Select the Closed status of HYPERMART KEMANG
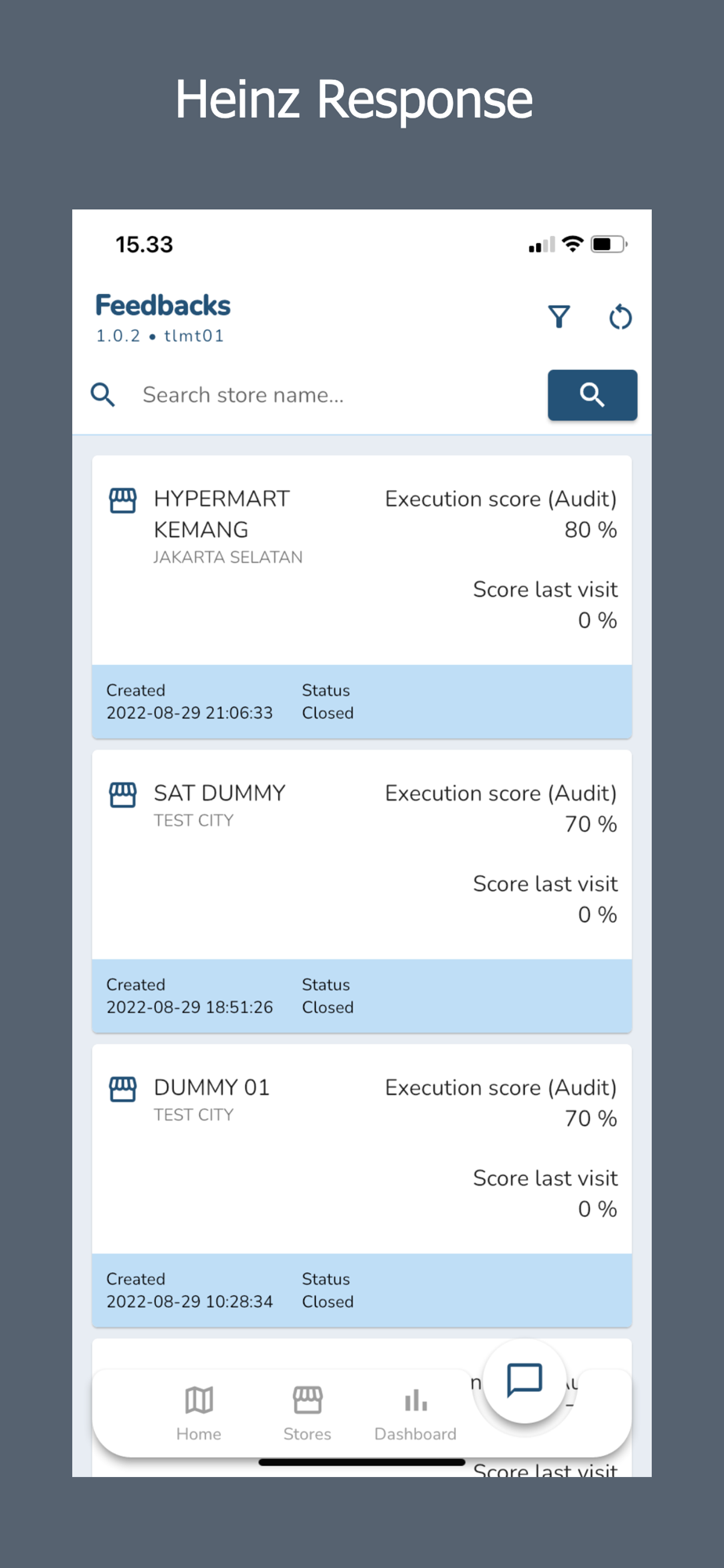The width and height of the screenshot is (724, 1568). pyautogui.click(x=328, y=713)
